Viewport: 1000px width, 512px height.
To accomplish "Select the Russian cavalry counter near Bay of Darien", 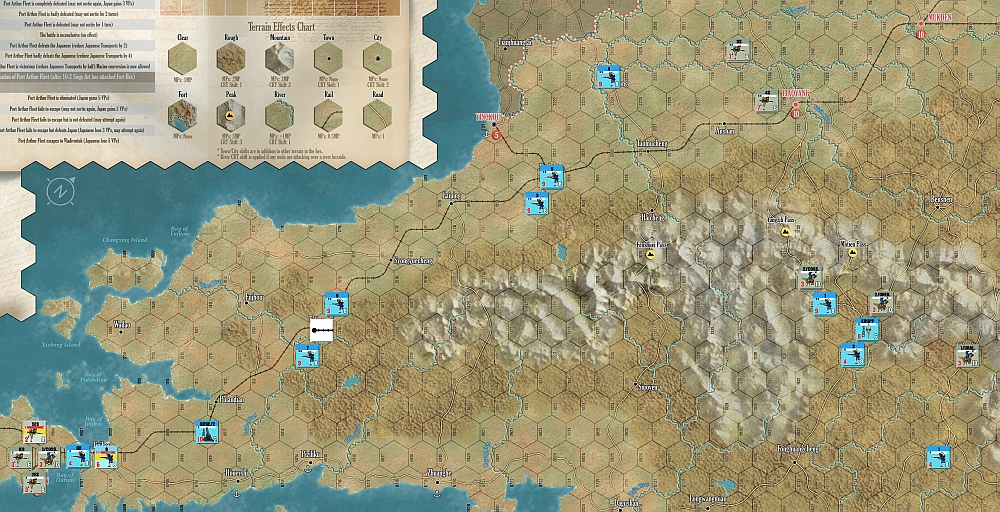I will pos(49,457).
